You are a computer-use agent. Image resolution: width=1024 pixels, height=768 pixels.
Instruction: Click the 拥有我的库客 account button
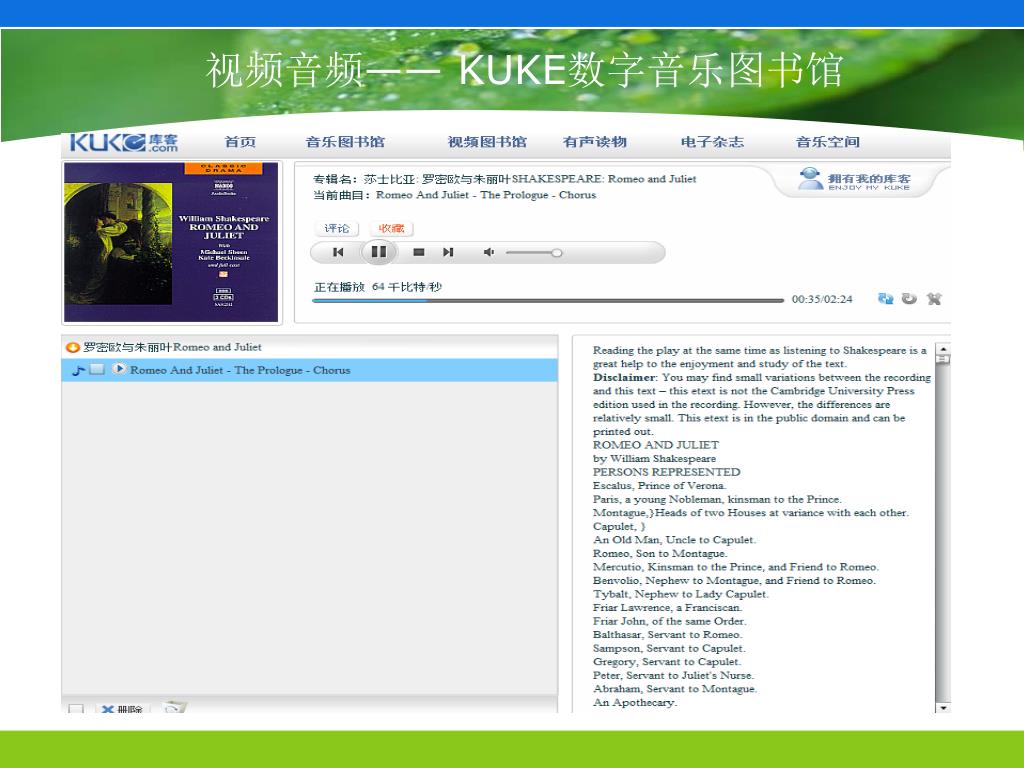[854, 180]
